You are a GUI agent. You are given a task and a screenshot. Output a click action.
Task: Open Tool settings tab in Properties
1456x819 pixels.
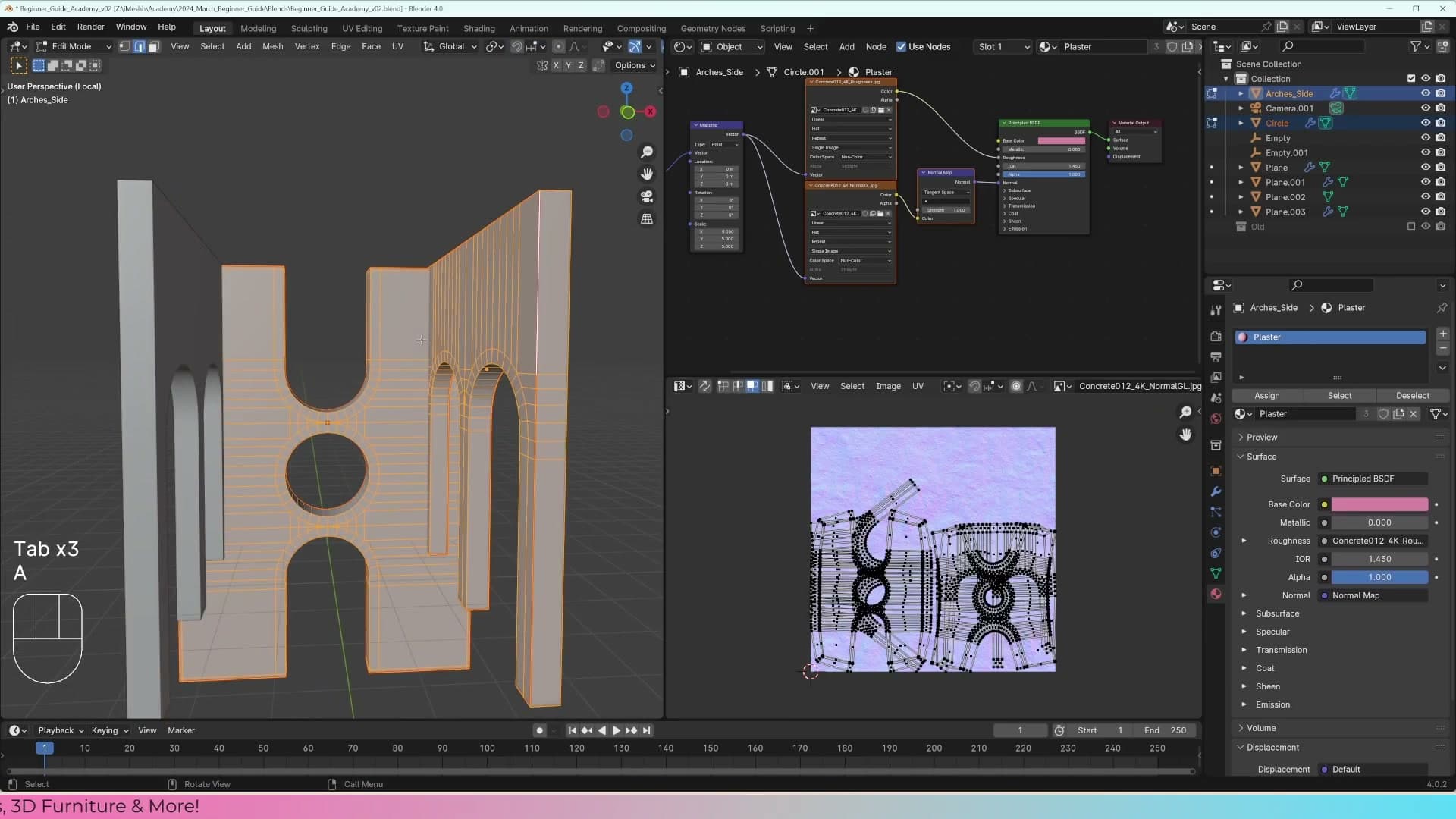pyautogui.click(x=1216, y=310)
